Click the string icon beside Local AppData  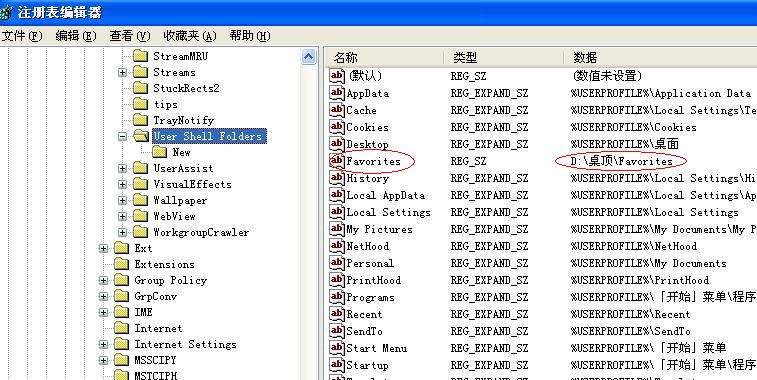coord(337,195)
